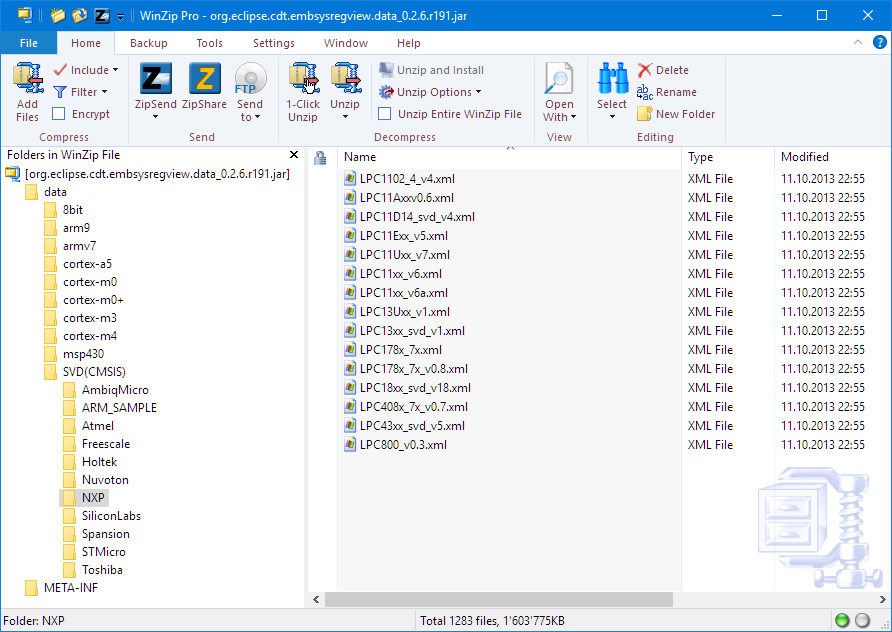Enable the Encrypt checkbox
The image size is (892, 632).
[x=59, y=114]
